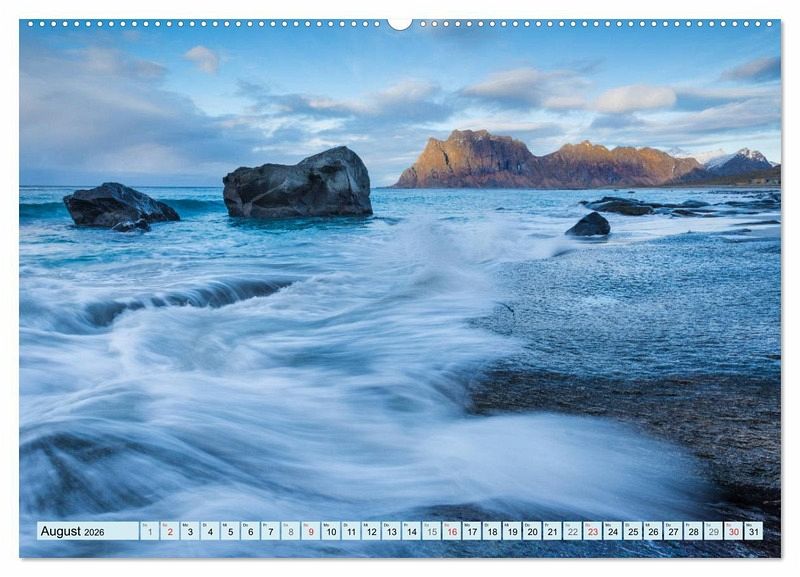
Task: Click the small dark rock on the left
Action: [118, 206]
